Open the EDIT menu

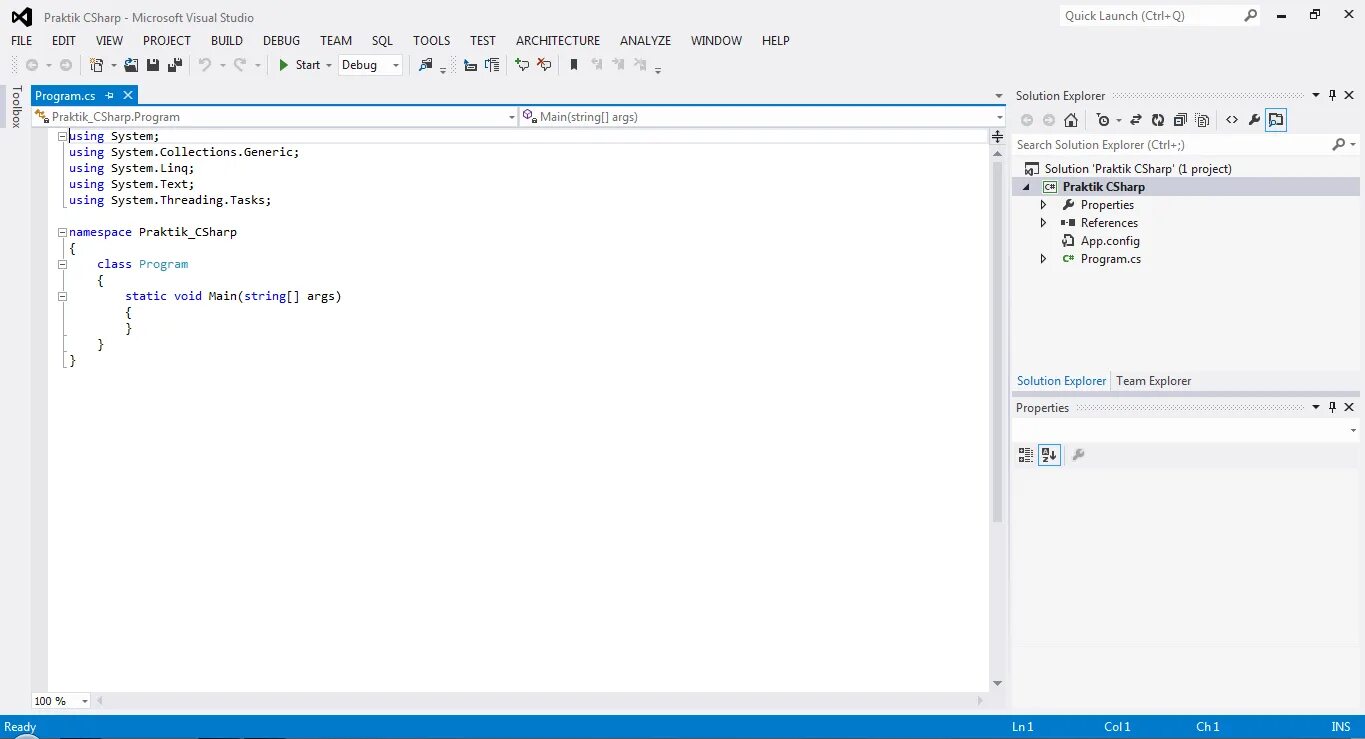click(64, 41)
